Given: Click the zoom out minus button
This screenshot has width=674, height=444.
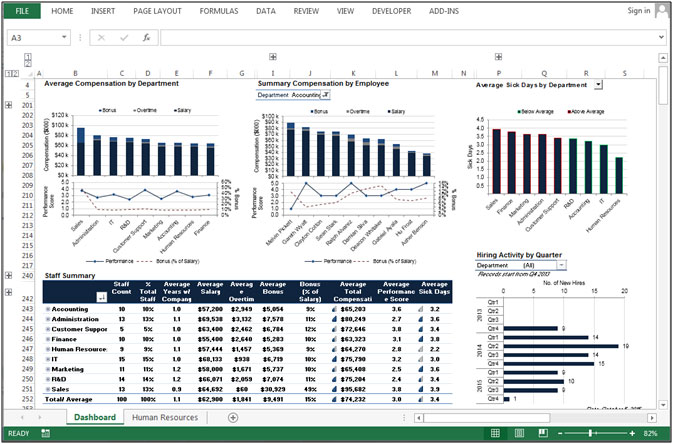Looking at the screenshot, I should [560, 433].
